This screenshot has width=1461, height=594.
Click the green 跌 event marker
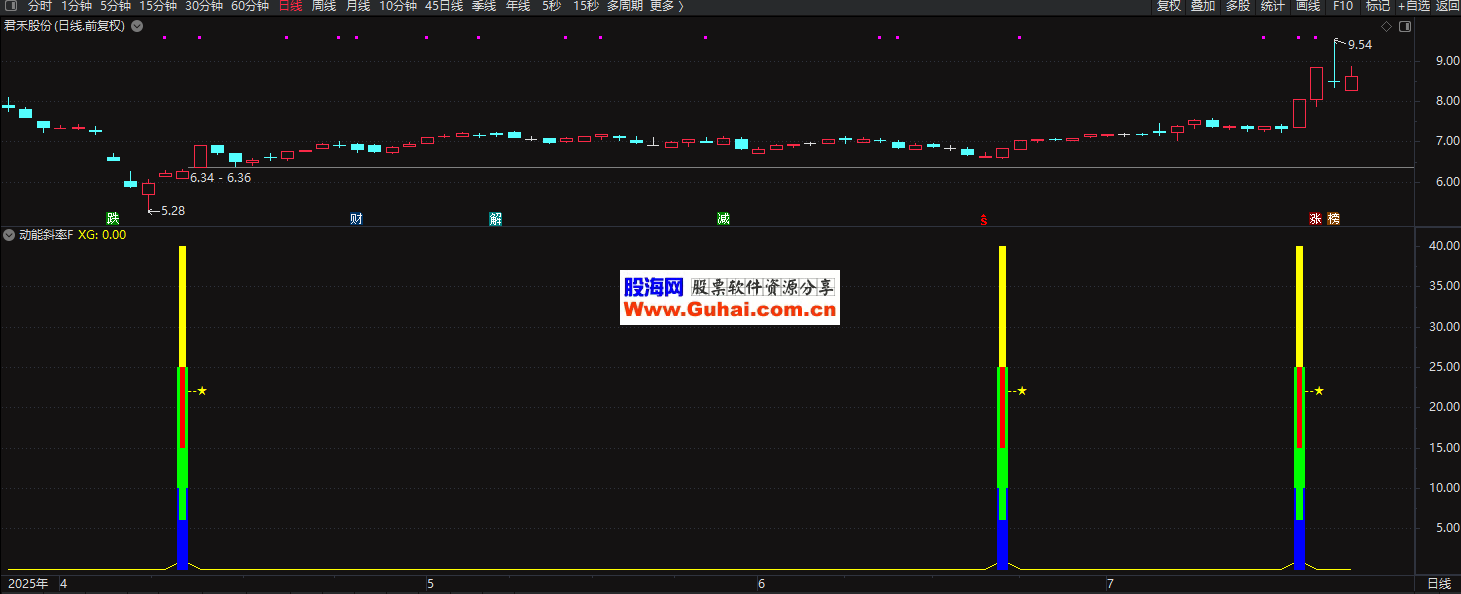point(113,218)
